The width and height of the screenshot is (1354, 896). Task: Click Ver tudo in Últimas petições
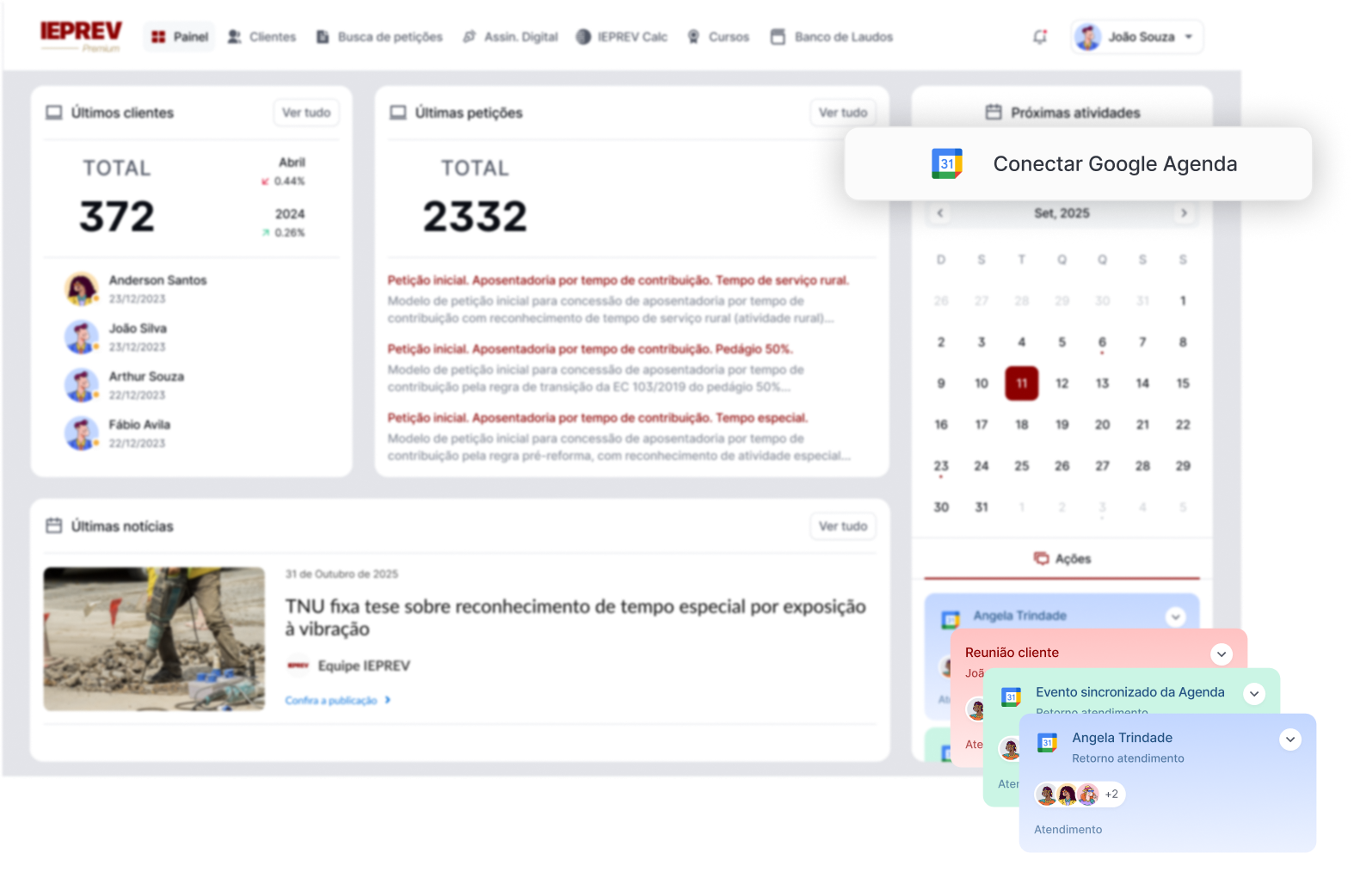843,113
